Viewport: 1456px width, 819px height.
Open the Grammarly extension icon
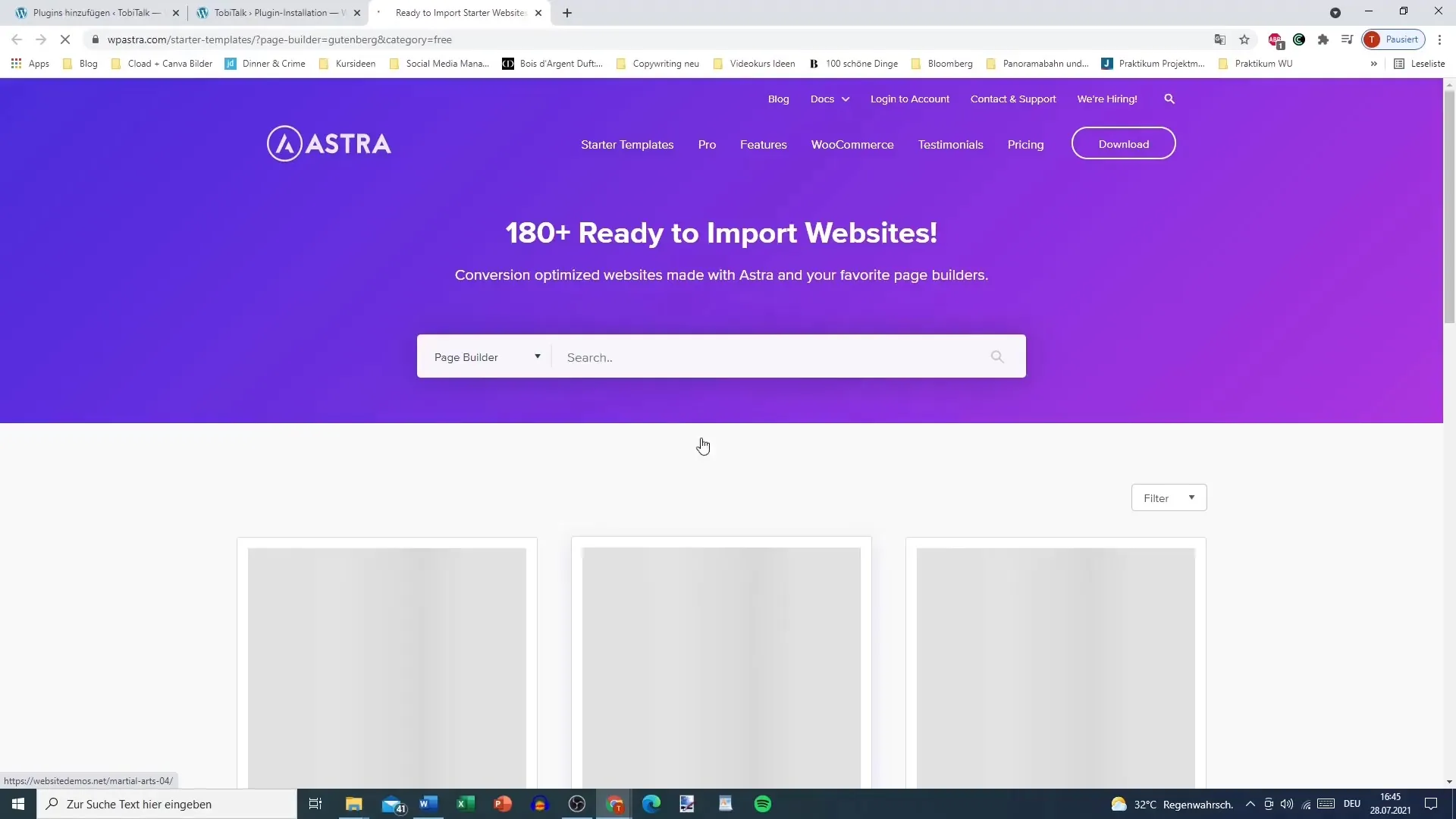[1299, 39]
